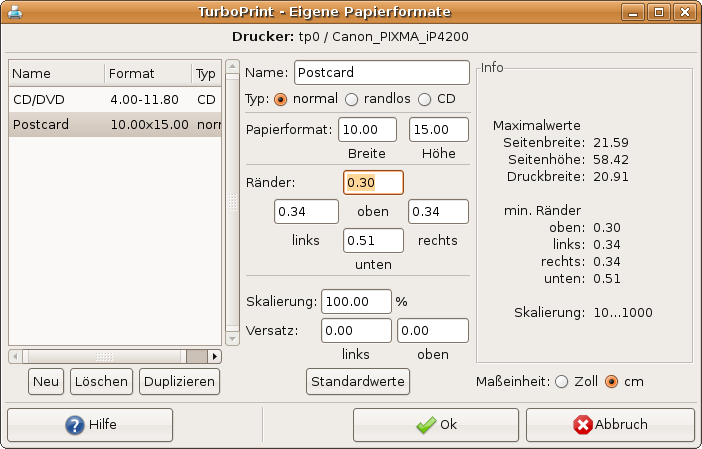Duplicate the selected format with Duplizieren
Image resolution: width=702 pixels, height=449 pixels.
tap(179, 381)
